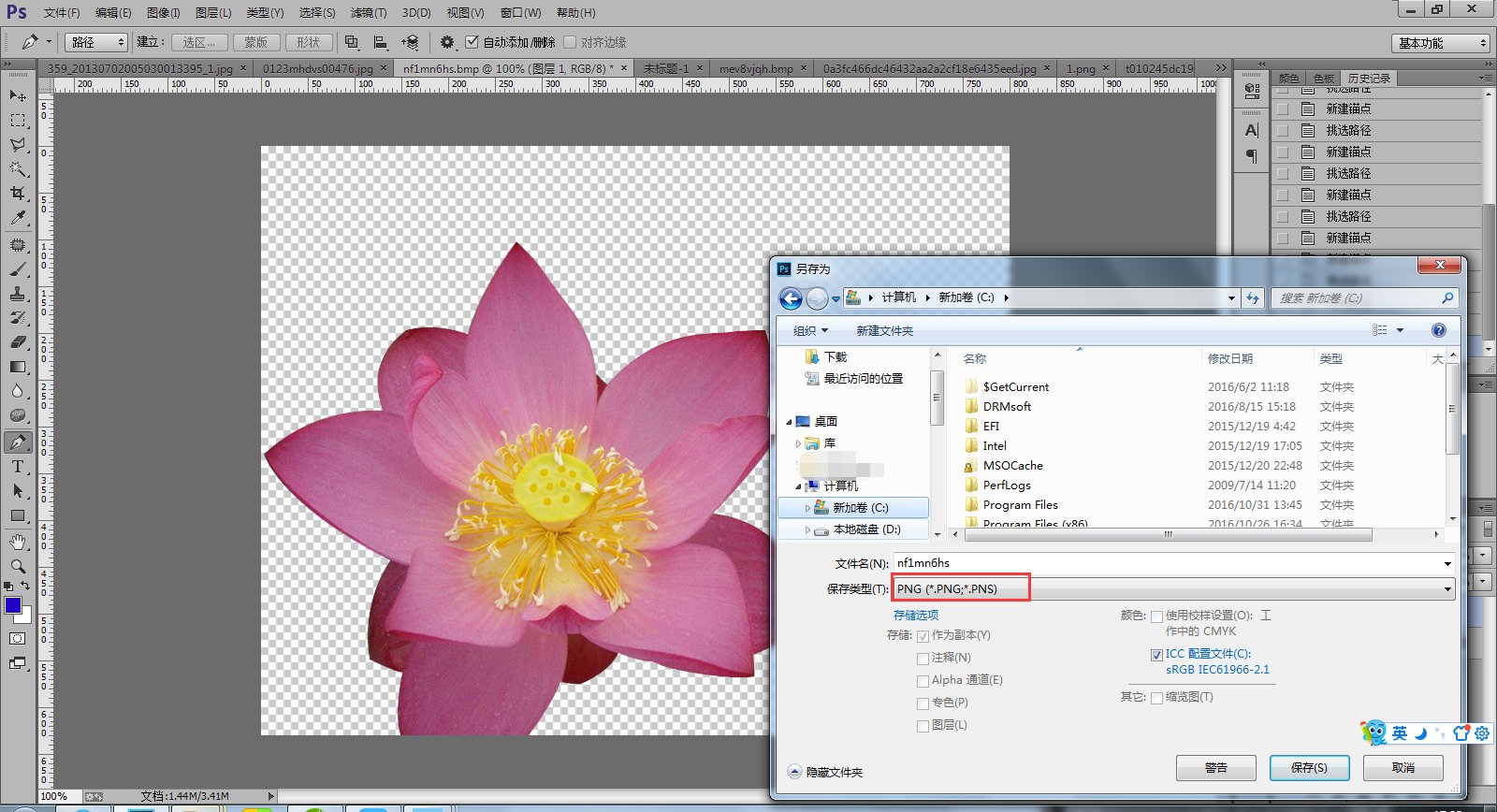Select the Hand tool
Image resolution: width=1497 pixels, height=812 pixels.
coord(18,542)
